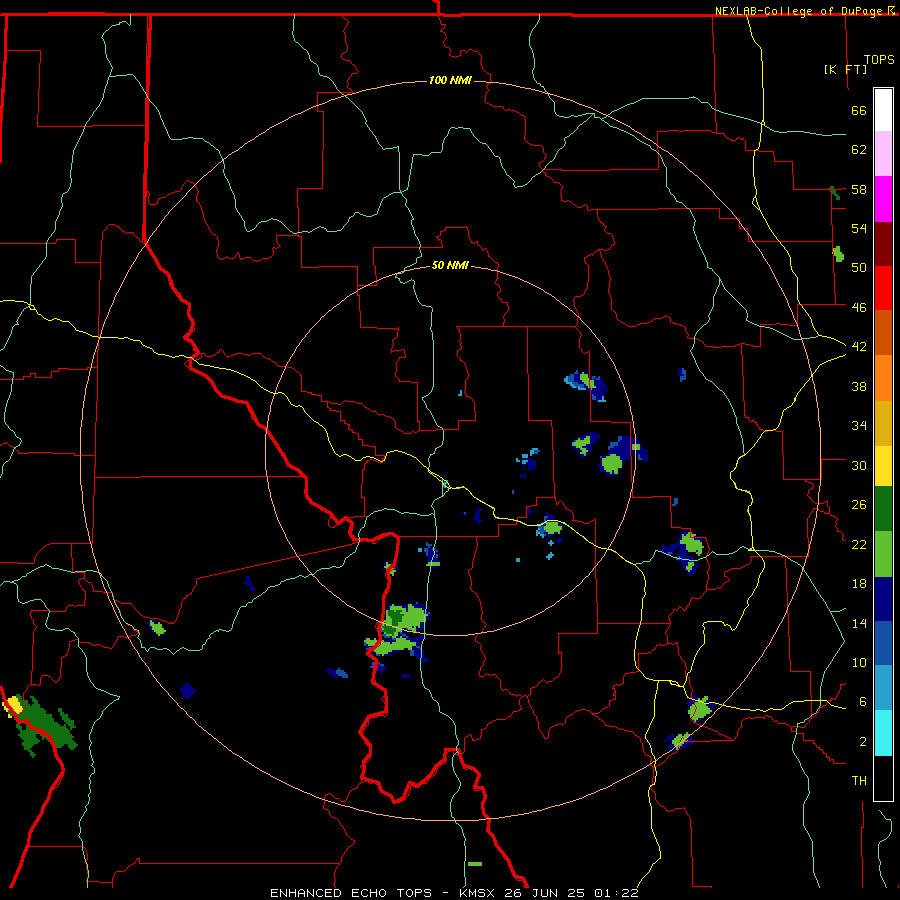Viewport: 900px width, 900px height.
Task: Click the legend value "58"
Action: point(859,189)
